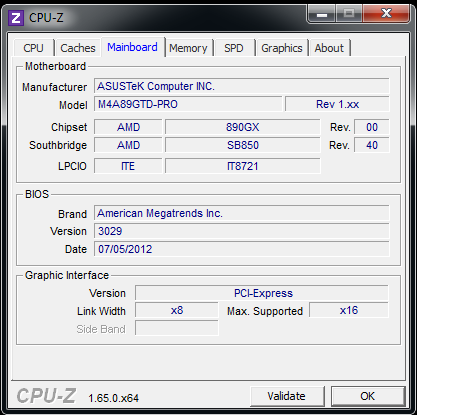The image size is (450, 415).
Task: Open the SPD tab
Action: pos(234,48)
